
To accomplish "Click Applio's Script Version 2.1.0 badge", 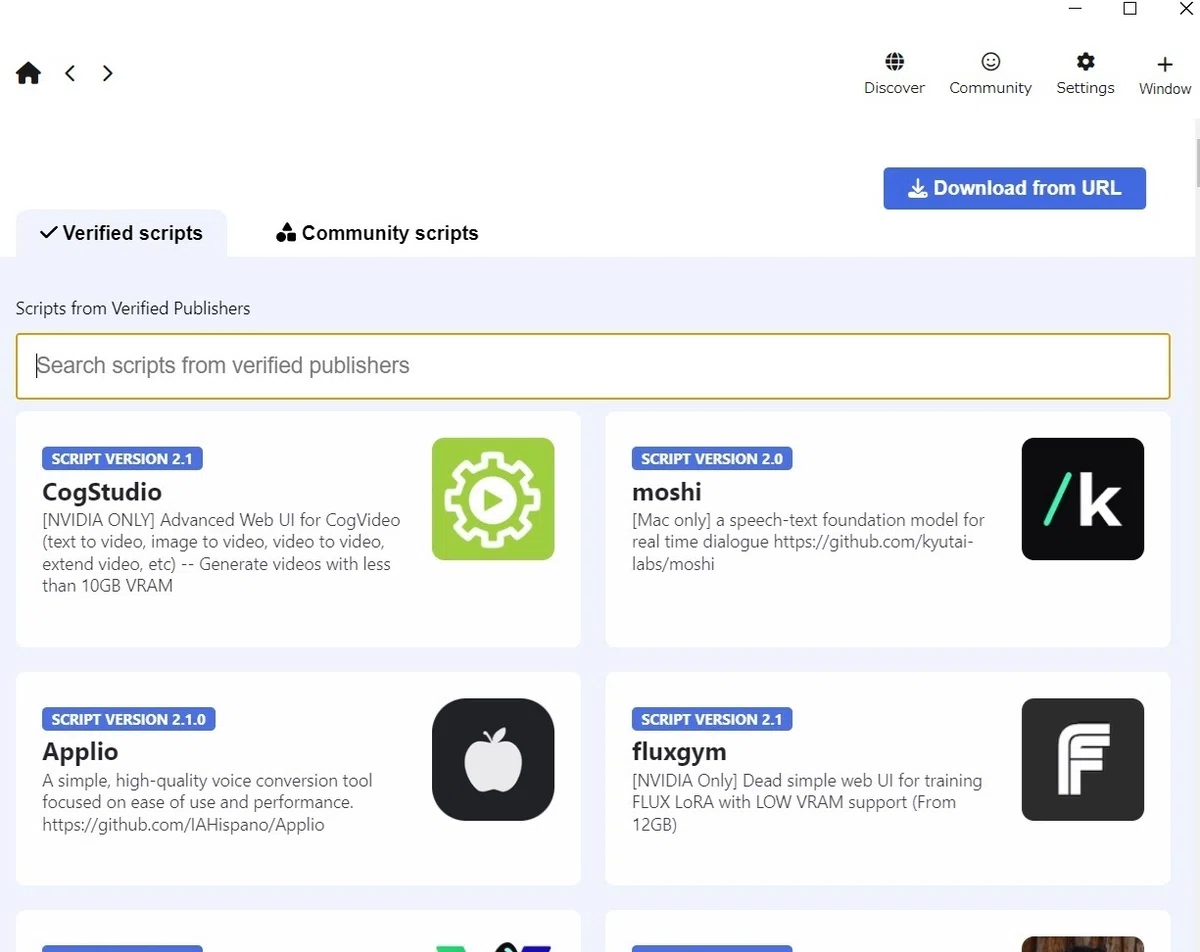I will pos(129,719).
